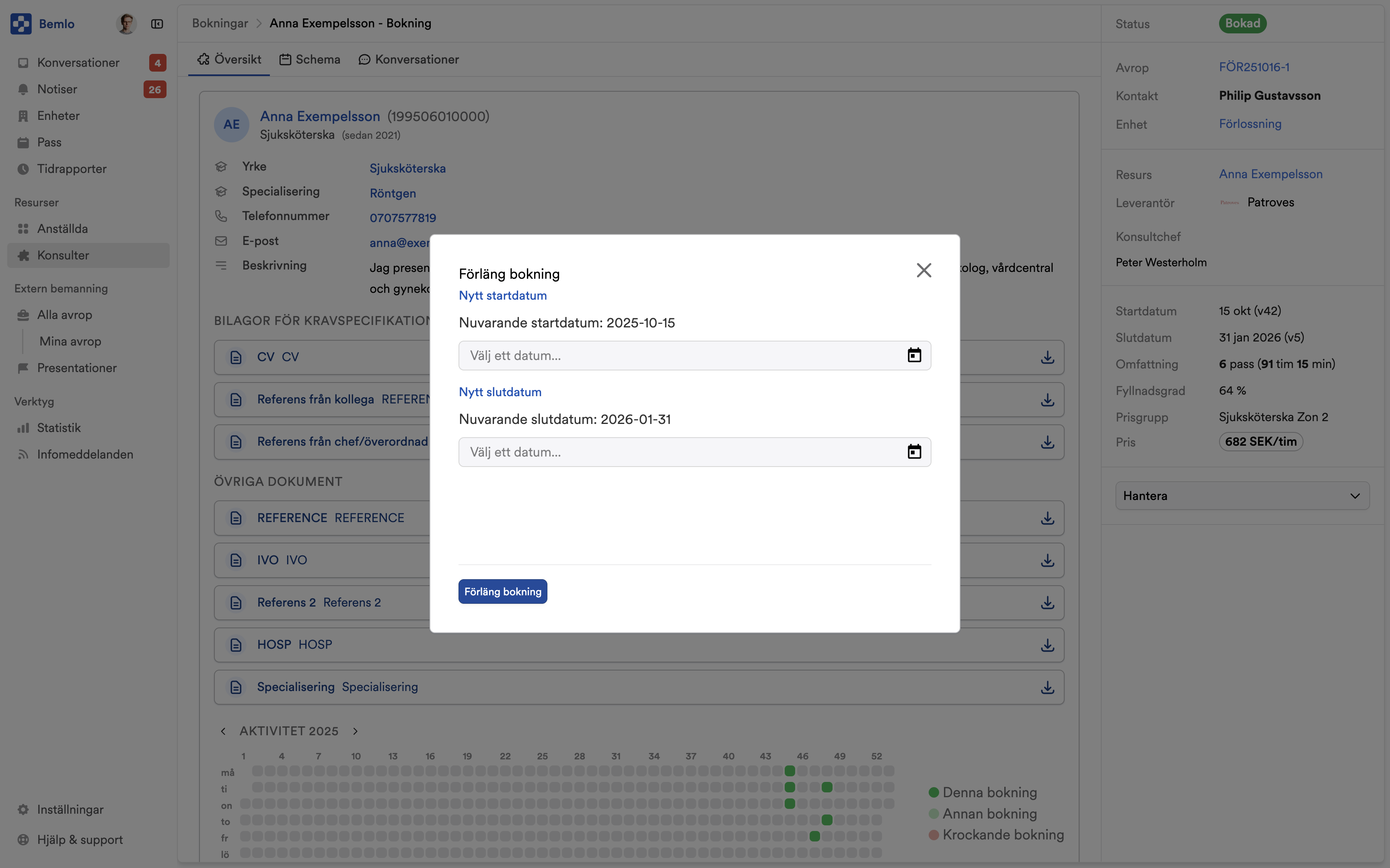Open Presentationer in the sidebar
The width and height of the screenshot is (1390, 868).
pos(88,367)
